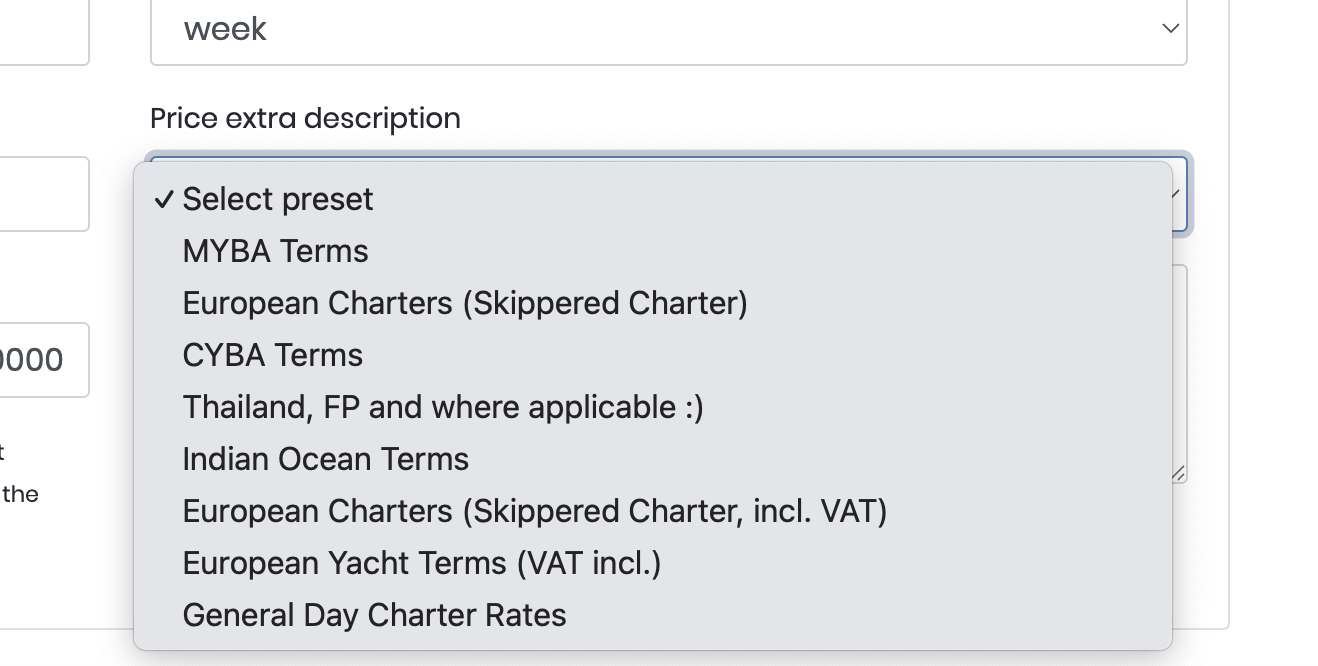Choose the "CYBA Terms" preset

click(x=272, y=355)
